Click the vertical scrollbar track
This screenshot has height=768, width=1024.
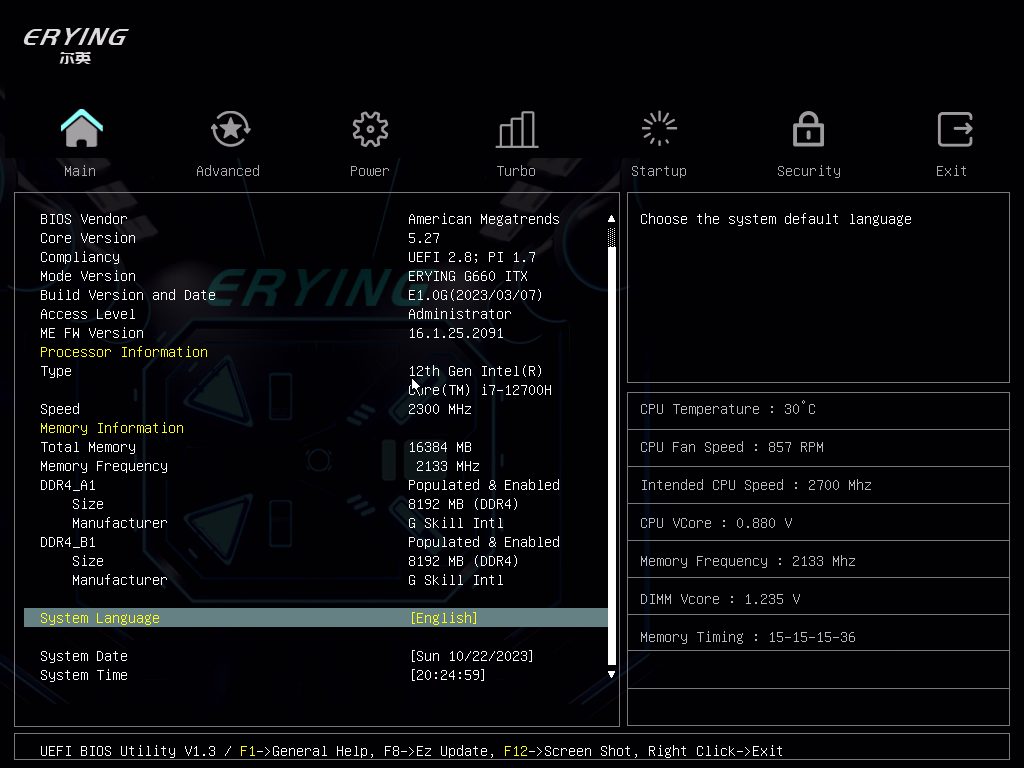click(612, 450)
